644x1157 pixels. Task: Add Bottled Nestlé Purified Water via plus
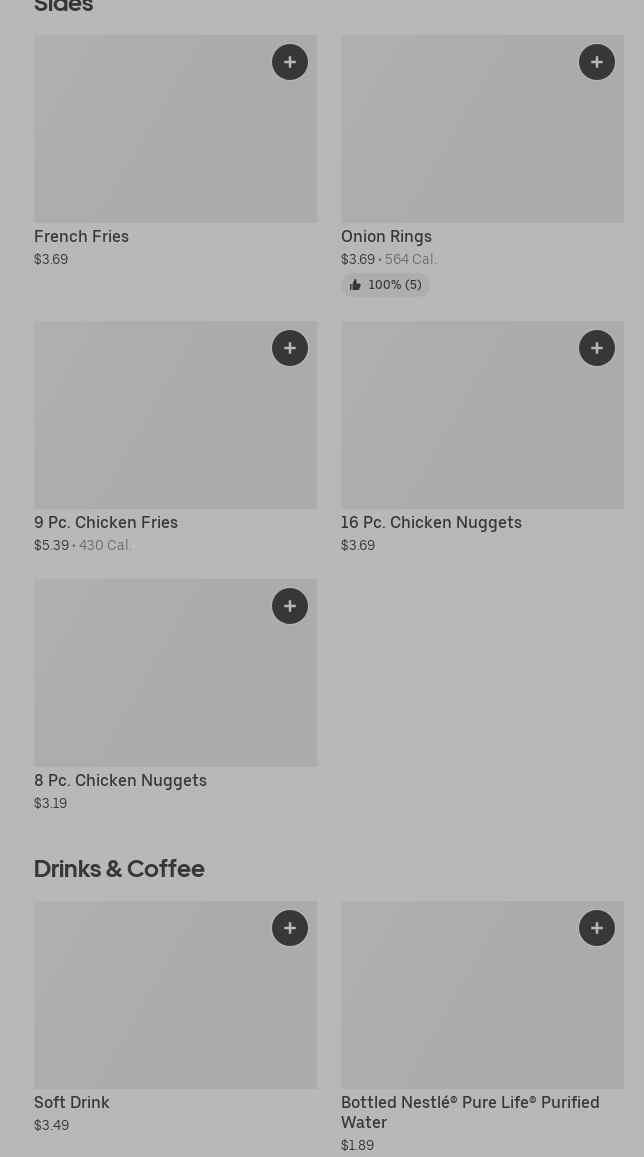(597, 928)
